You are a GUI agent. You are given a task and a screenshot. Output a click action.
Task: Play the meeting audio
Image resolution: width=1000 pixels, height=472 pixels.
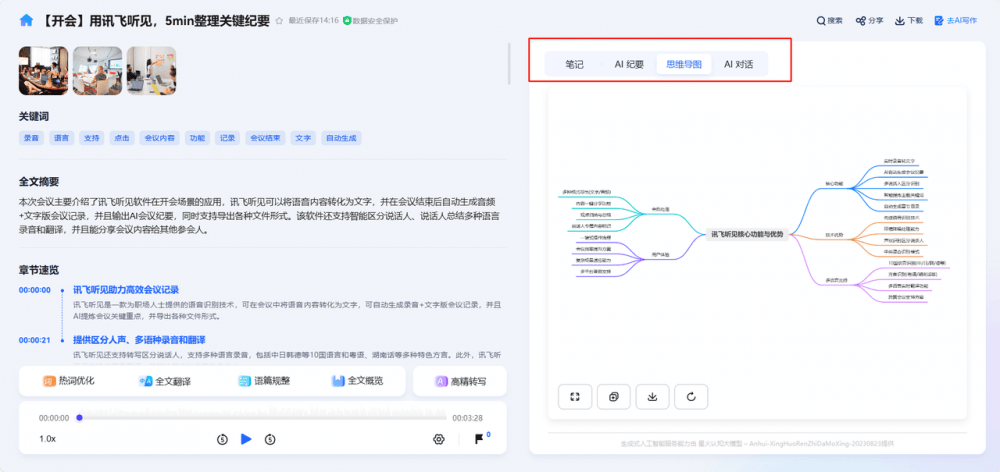(x=246, y=439)
